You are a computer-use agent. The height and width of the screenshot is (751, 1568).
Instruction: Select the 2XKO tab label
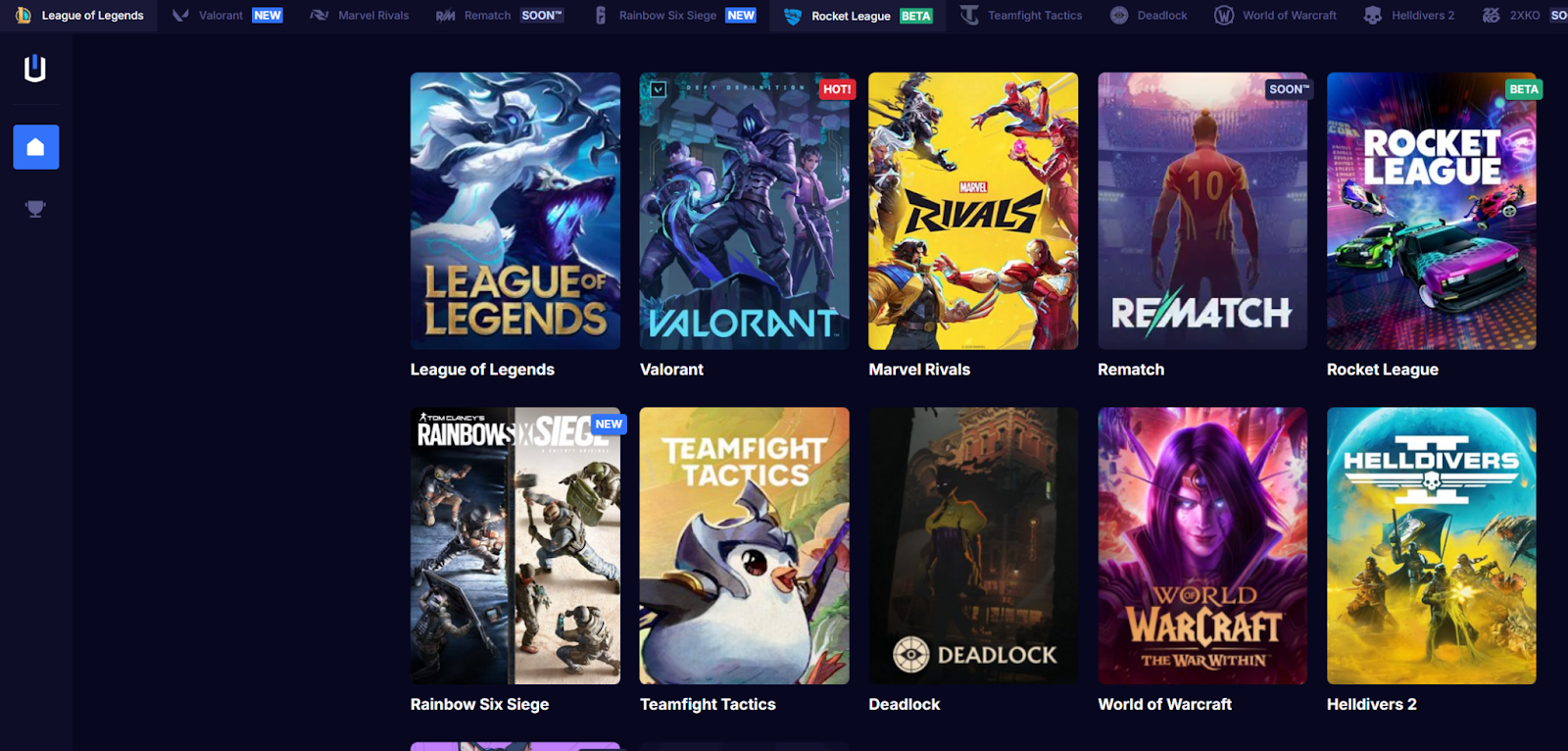1525,16
